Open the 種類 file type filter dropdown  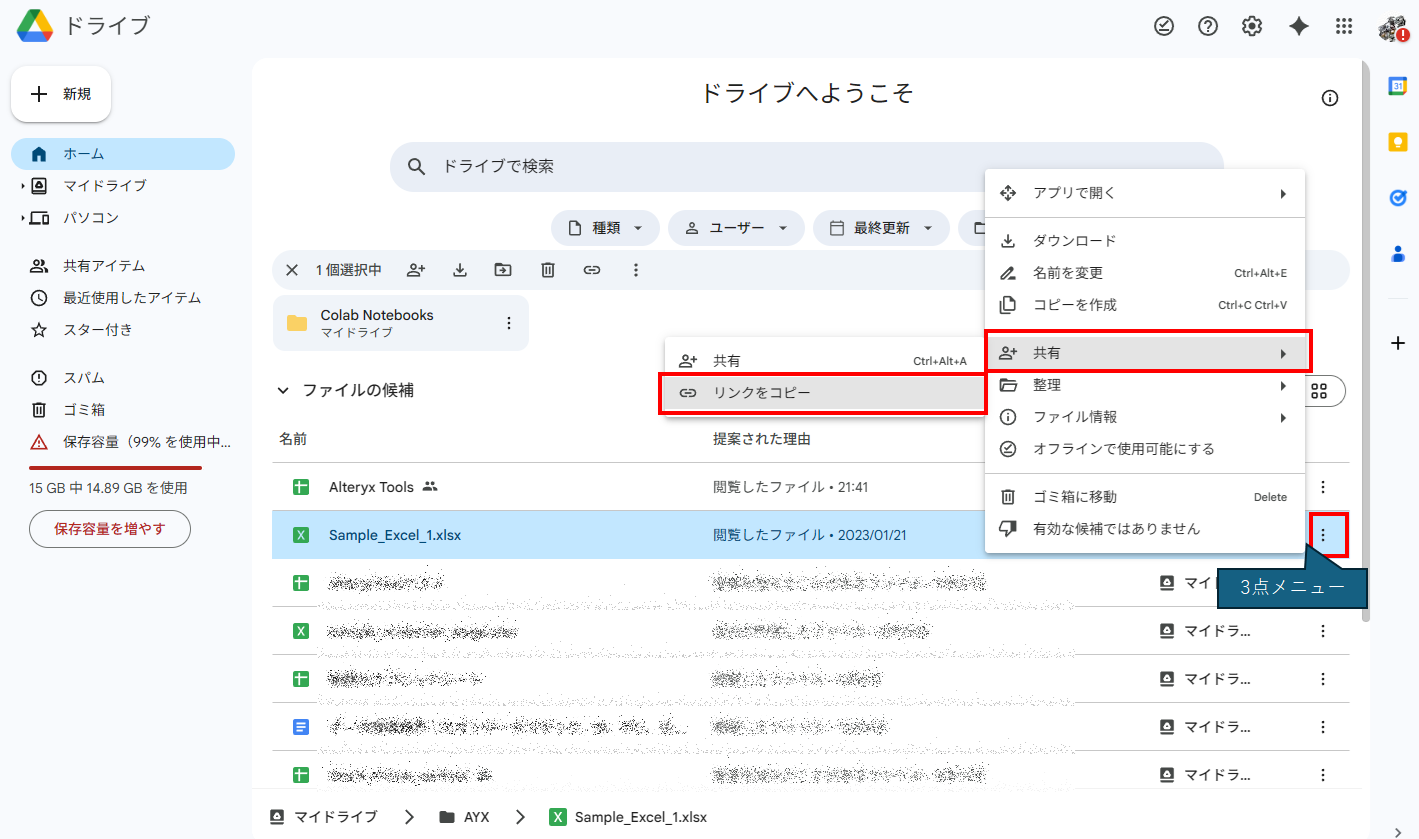pyautogui.click(x=605, y=228)
